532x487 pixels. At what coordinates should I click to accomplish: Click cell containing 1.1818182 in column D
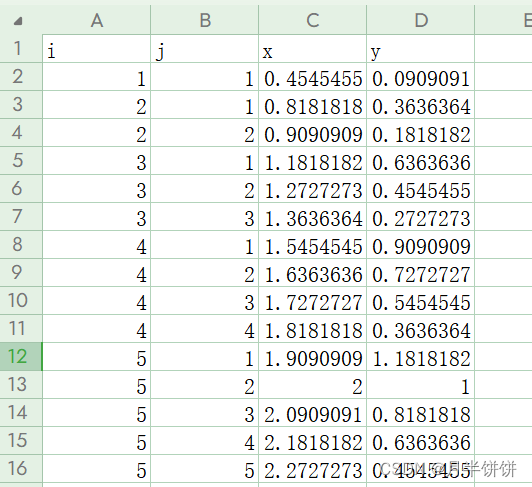click(421, 357)
